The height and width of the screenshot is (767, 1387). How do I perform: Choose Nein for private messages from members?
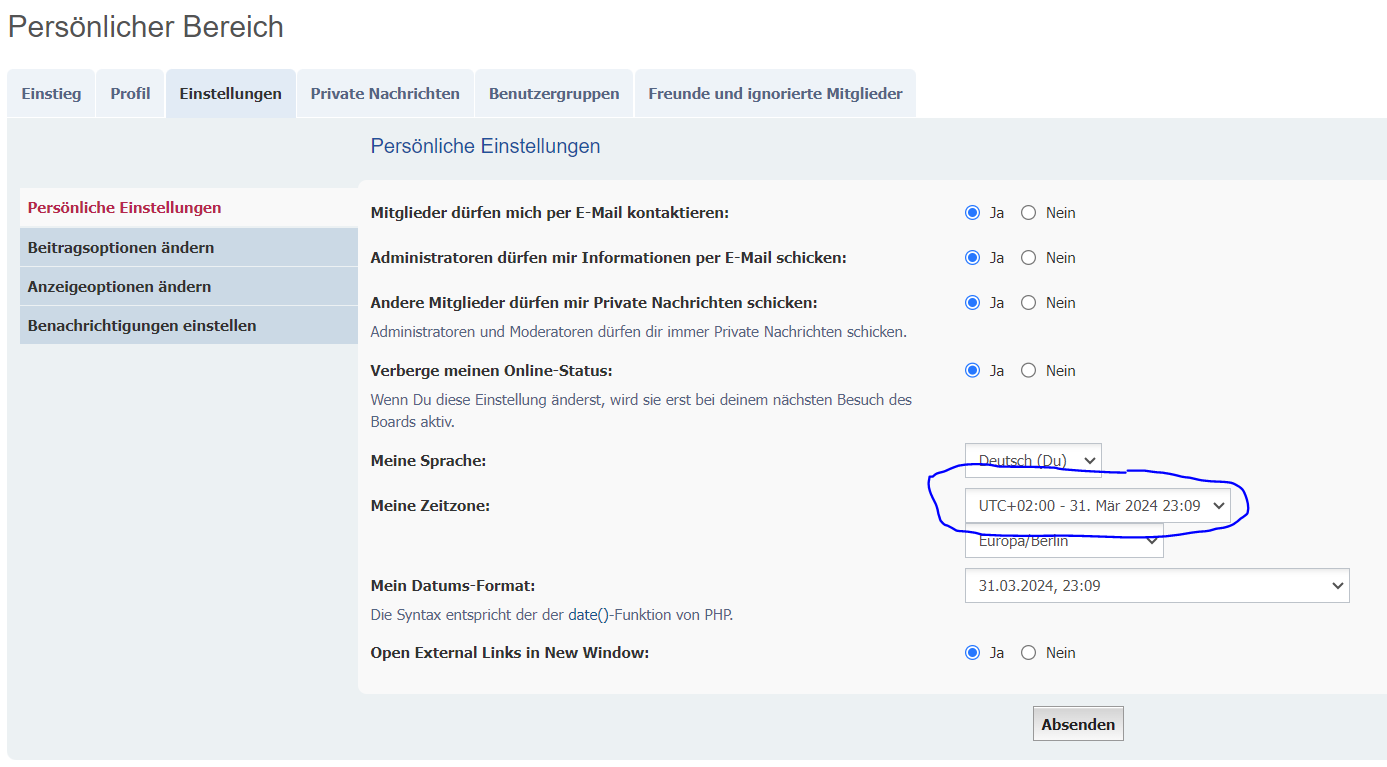point(1028,303)
